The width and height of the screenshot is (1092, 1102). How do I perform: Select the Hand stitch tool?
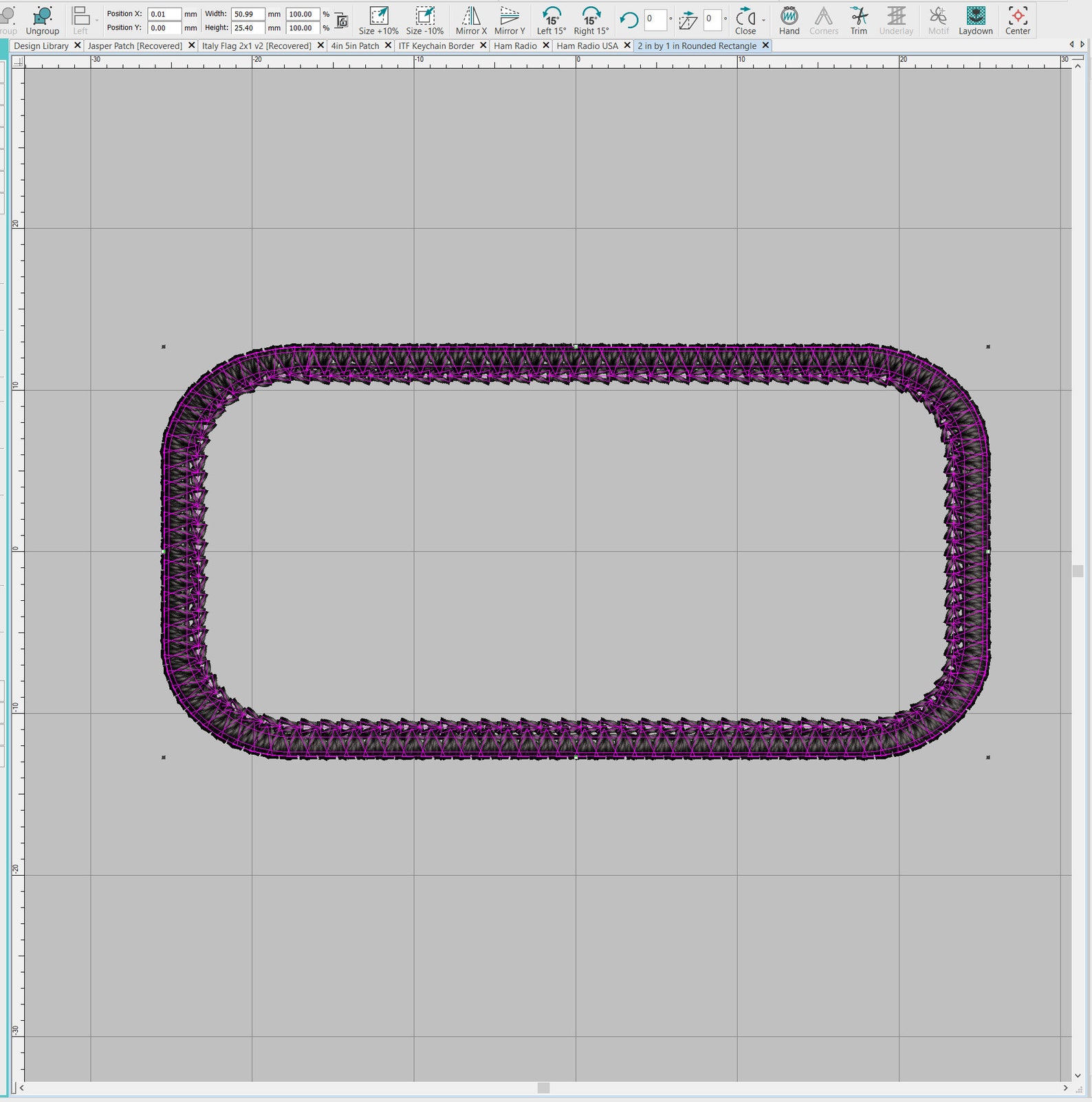pos(789,21)
